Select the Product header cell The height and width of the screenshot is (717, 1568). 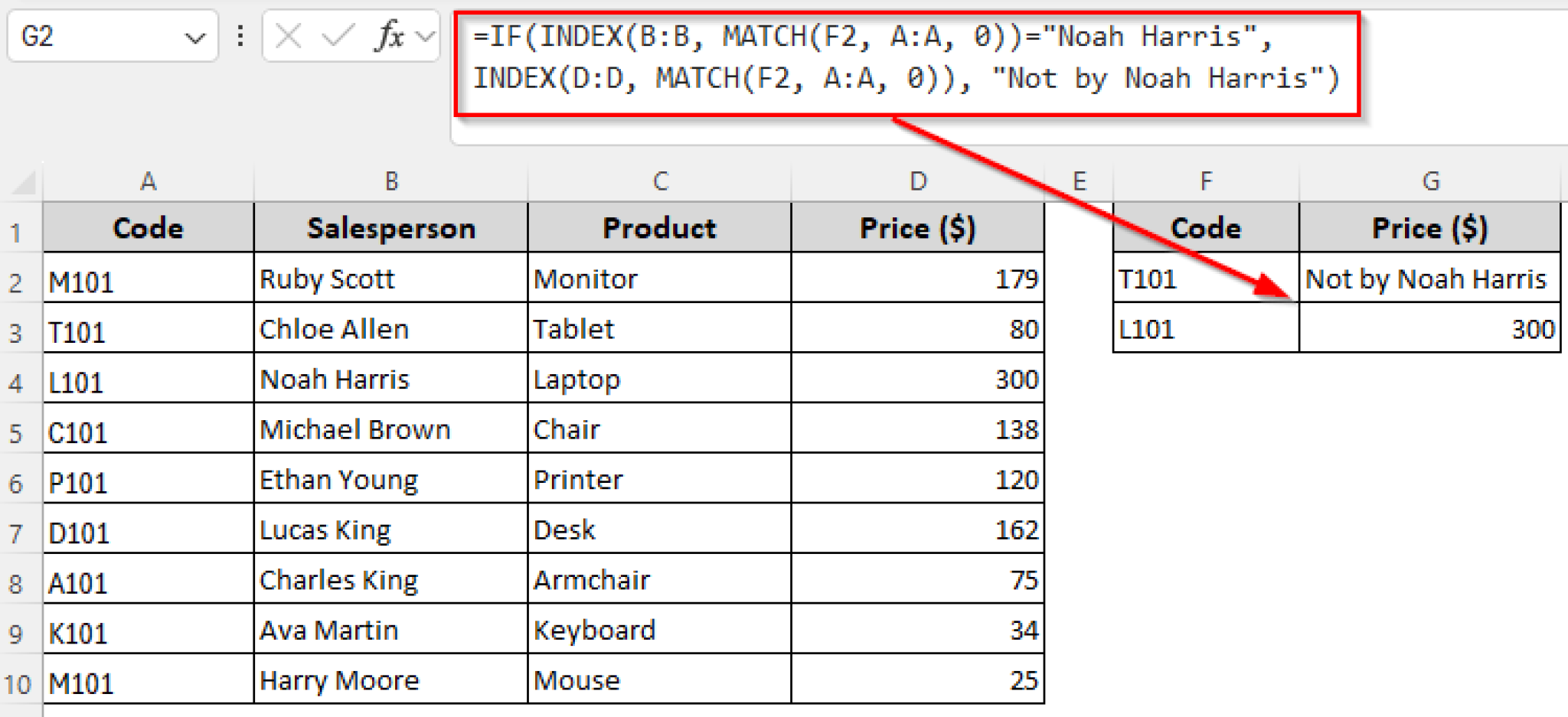pos(659,227)
